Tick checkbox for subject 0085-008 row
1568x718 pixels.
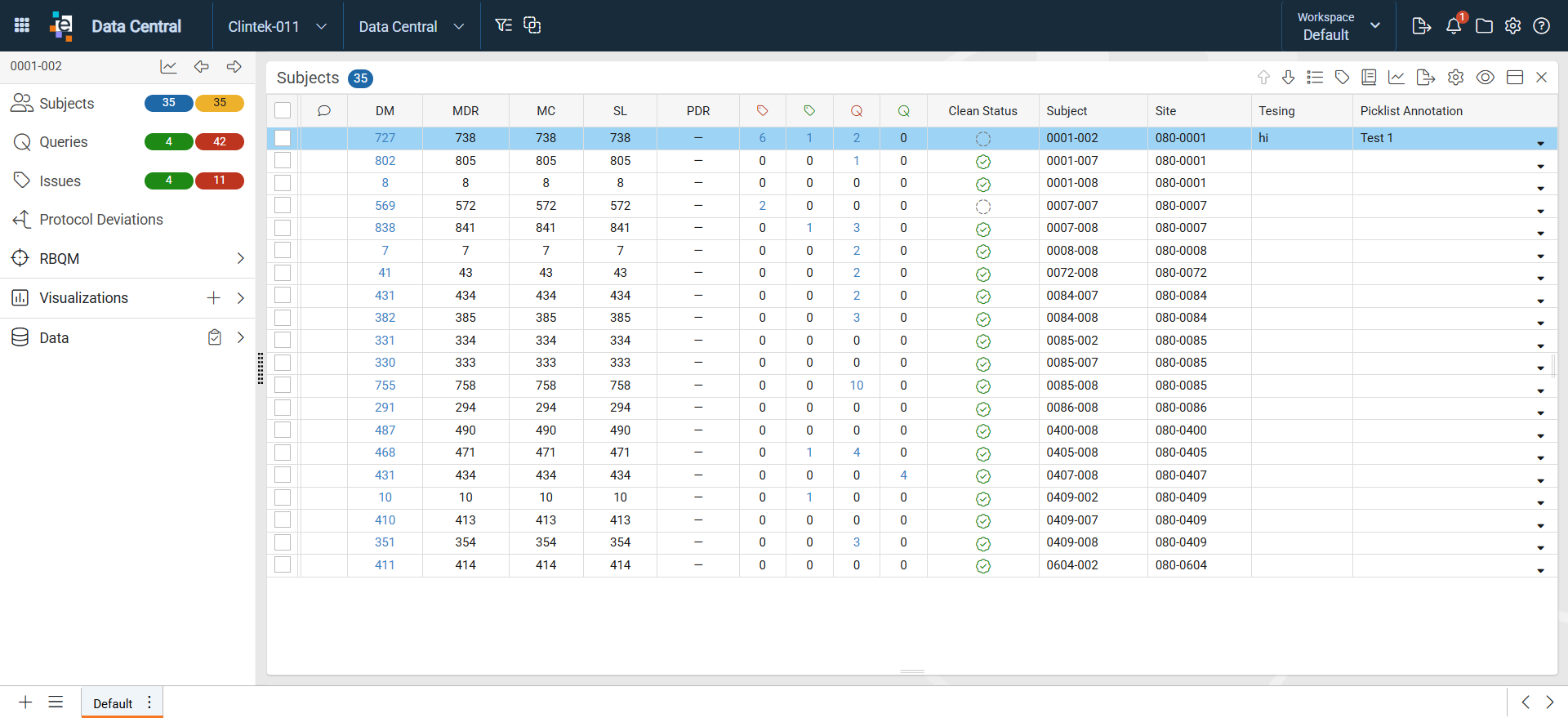(283, 385)
